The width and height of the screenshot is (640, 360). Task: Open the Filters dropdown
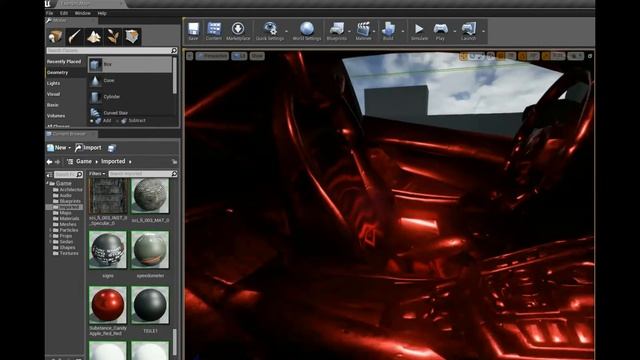tap(97, 174)
